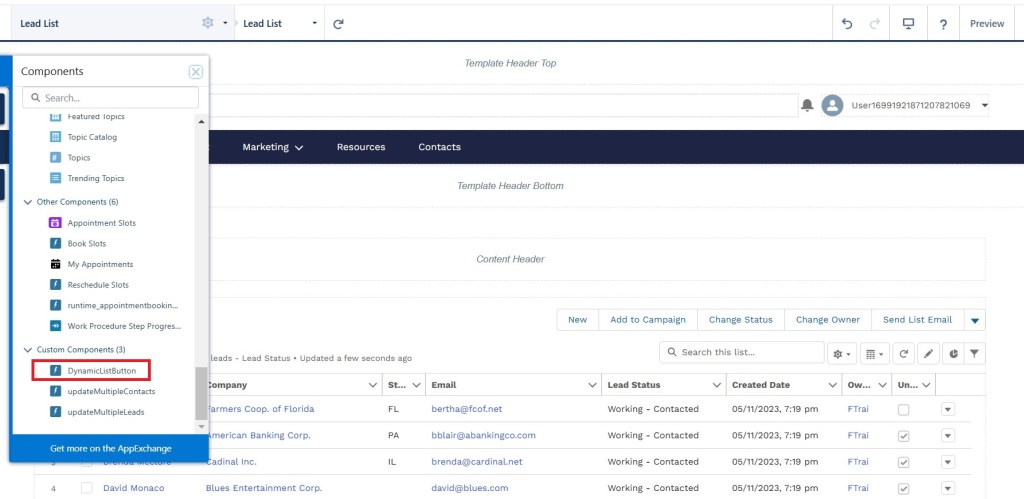Viewport: 1024px width, 499px height.
Task: Toggle the unread checkbox in Farmers Coop row
Action: pyautogui.click(x=904, y=410)
